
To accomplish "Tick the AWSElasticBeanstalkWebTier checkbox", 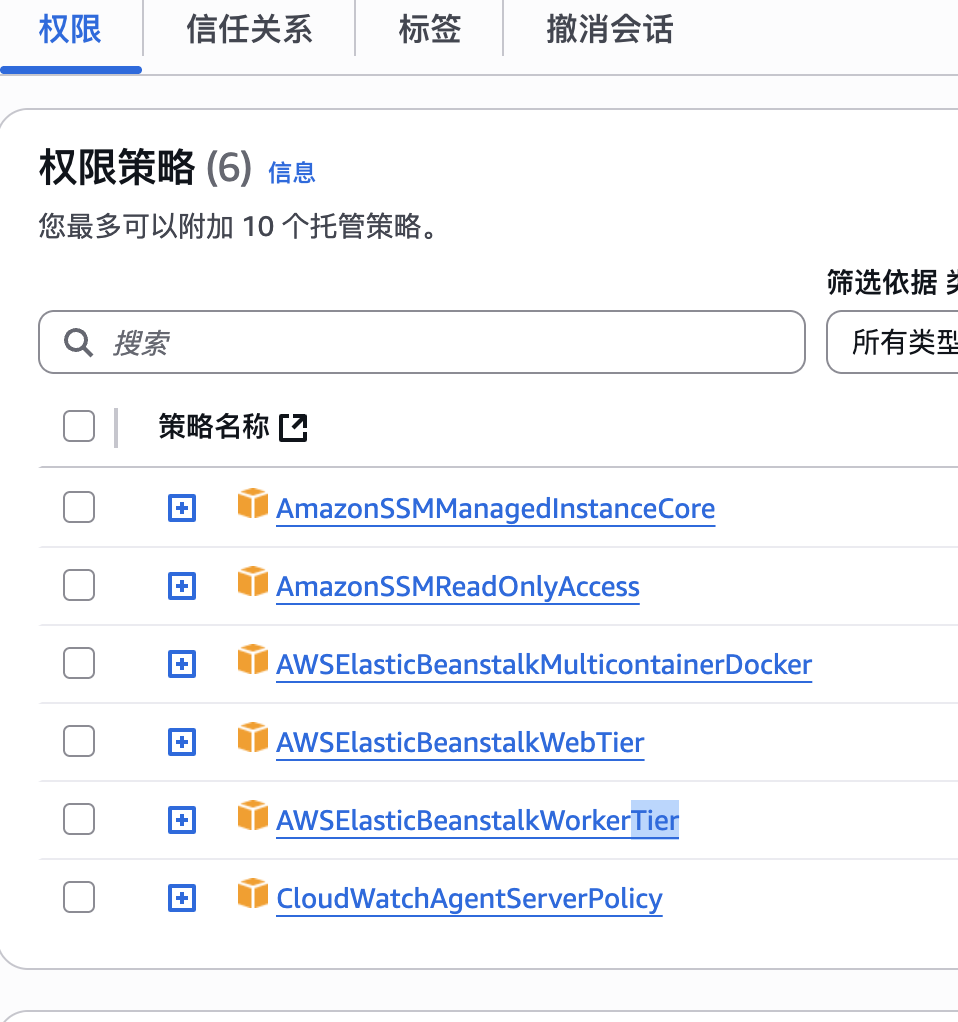I will click(79, 741).
